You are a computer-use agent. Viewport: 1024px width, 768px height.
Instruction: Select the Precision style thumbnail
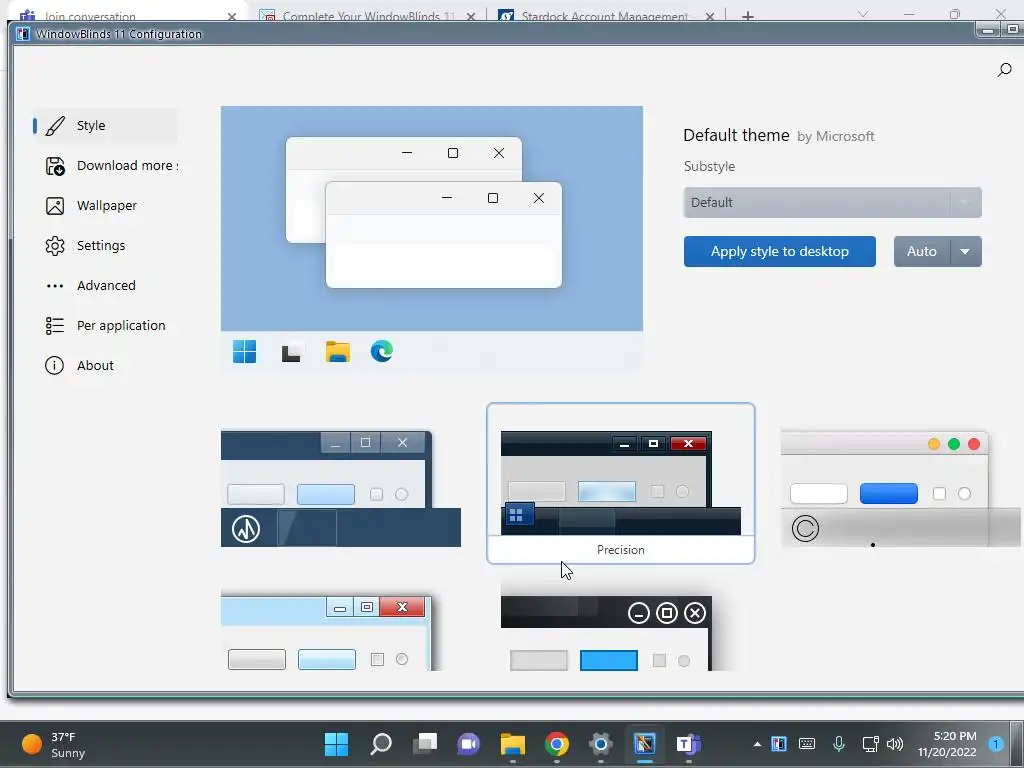point(620,483)
